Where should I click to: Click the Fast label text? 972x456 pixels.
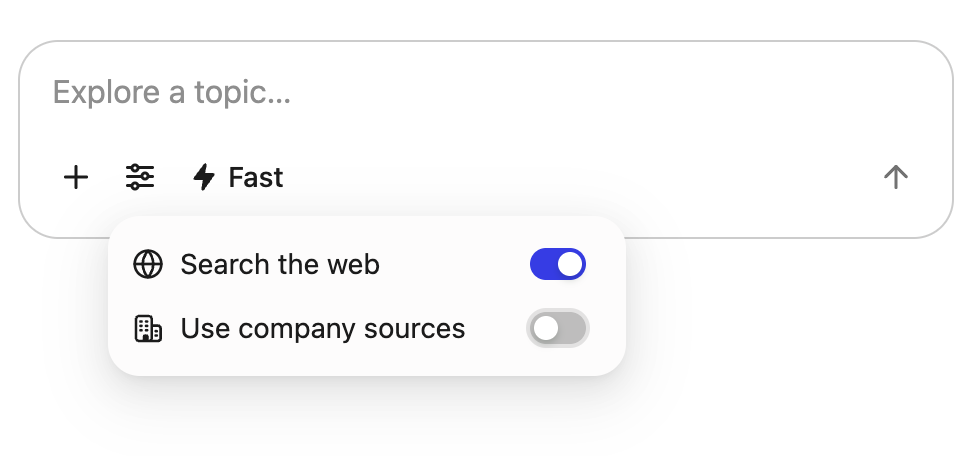click(256, 178)
